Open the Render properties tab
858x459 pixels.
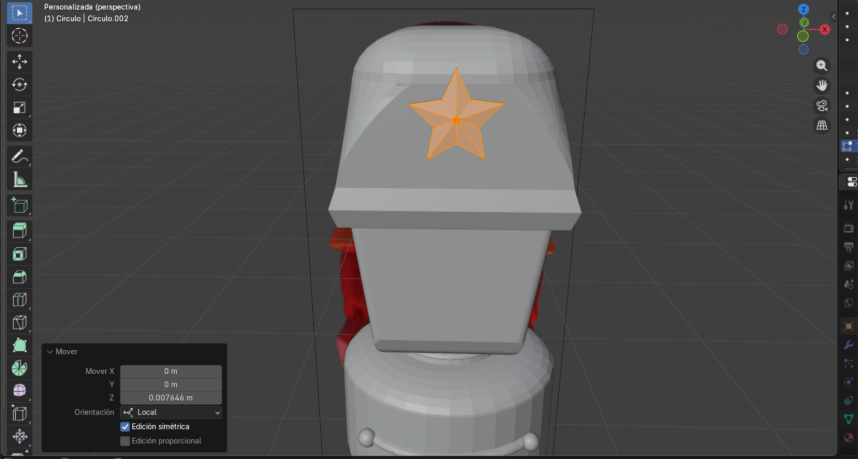point(849,228)
